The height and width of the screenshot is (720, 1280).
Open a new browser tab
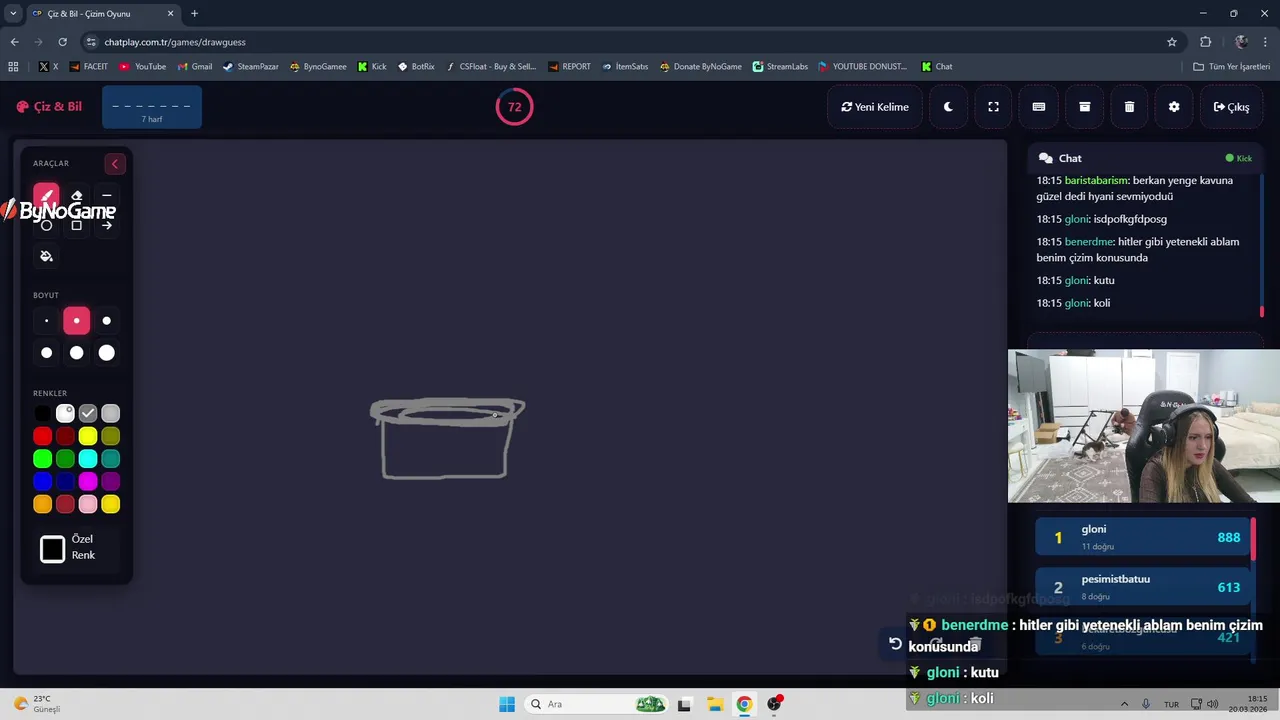tap(194, 13)
